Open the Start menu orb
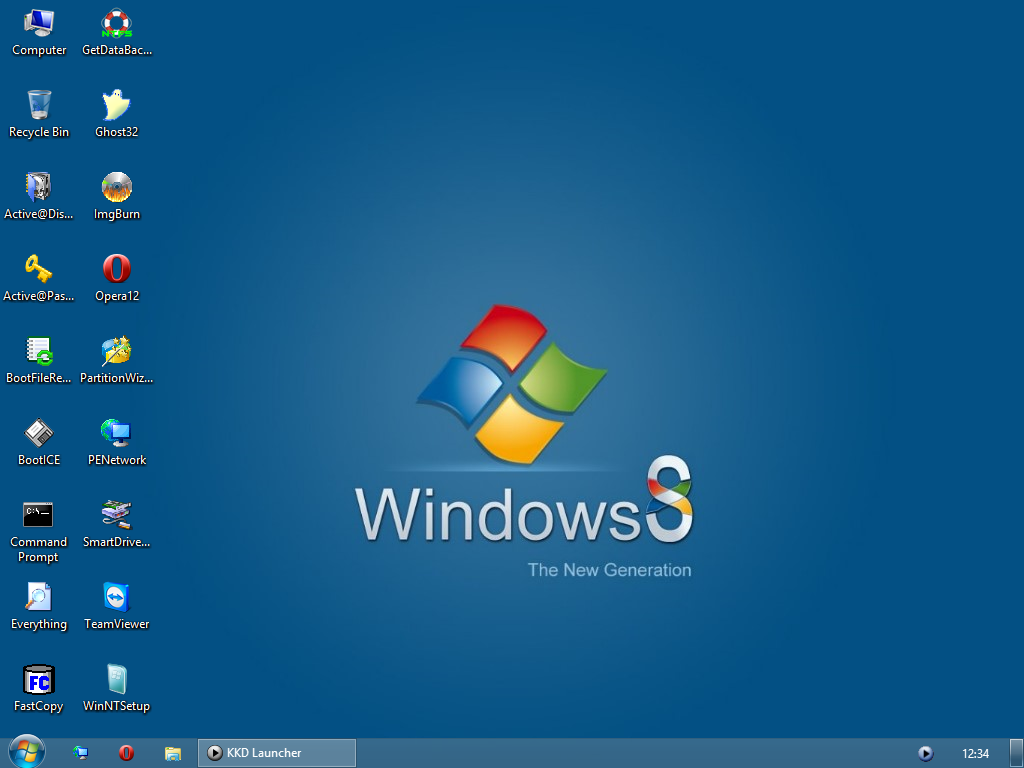 click(x=27, y=752)
